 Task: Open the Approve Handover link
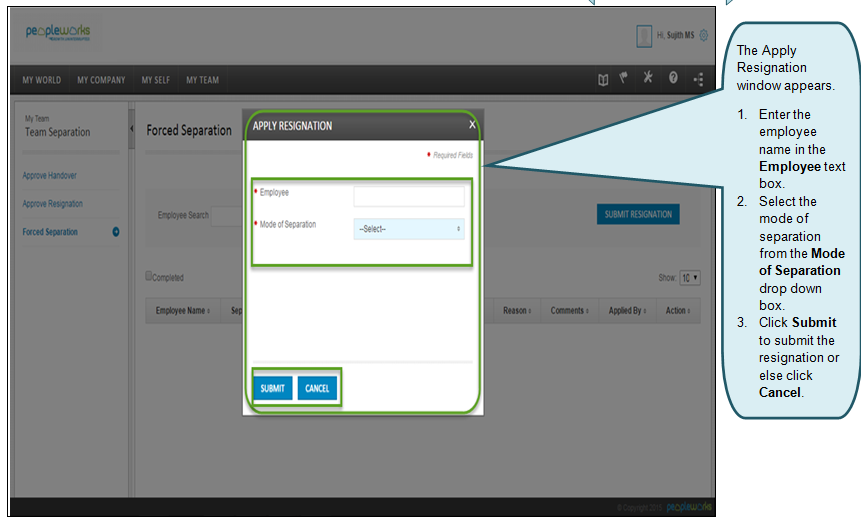[50, 176]
